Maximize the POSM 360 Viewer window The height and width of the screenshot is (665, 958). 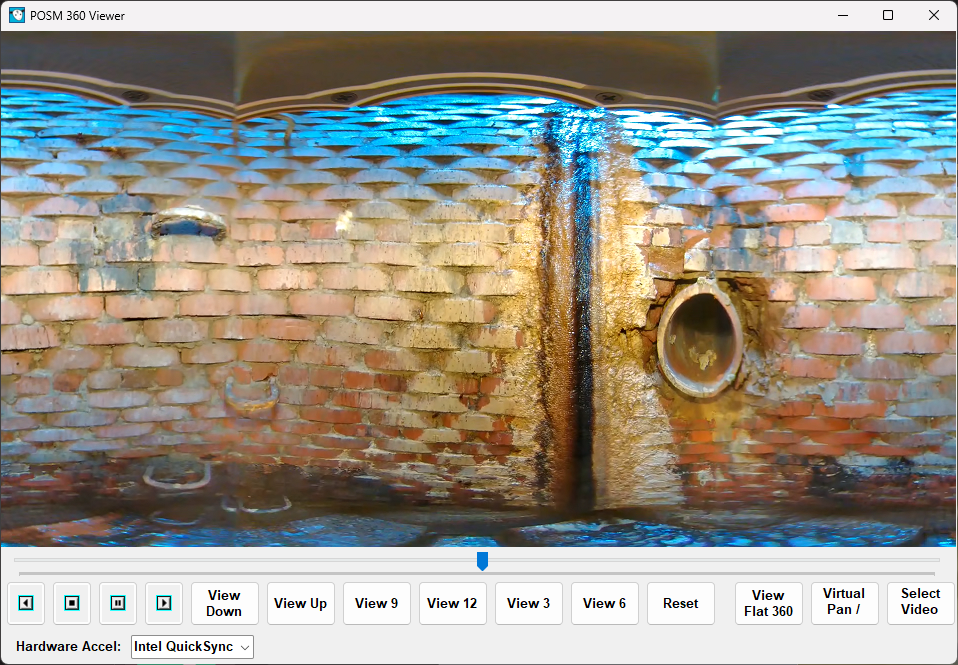(x=888, y=15)
